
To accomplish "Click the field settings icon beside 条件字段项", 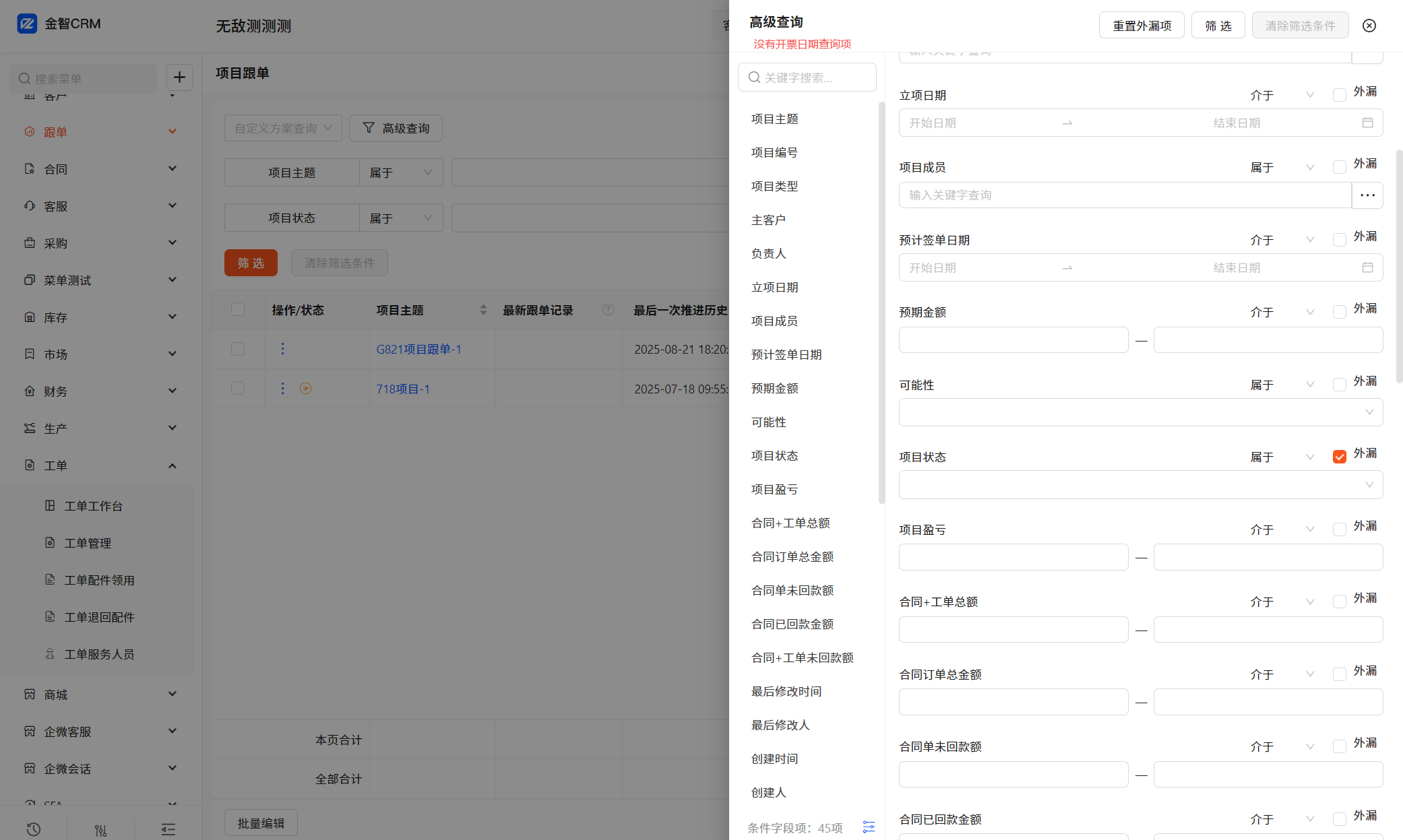I will coord(869,827).
